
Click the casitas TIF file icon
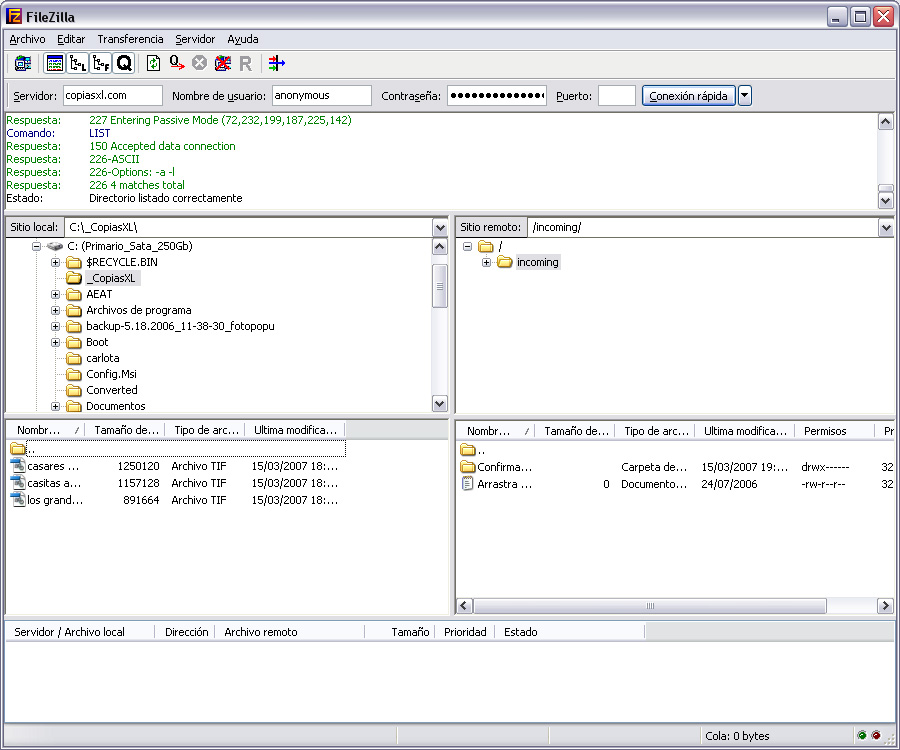(x=18, y=483)
